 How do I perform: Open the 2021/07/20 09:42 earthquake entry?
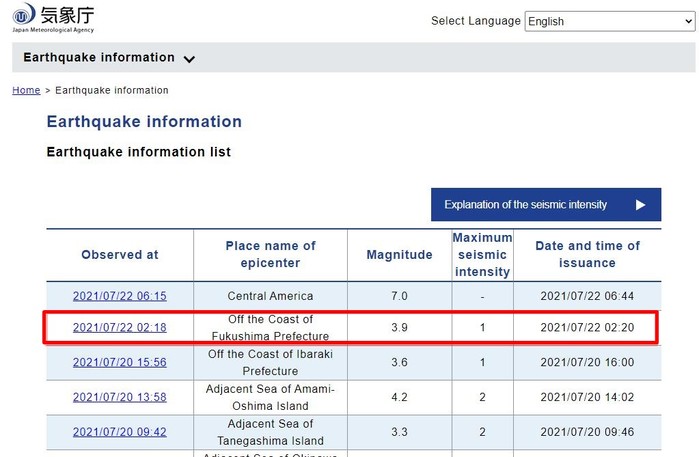tap(120, 432)
